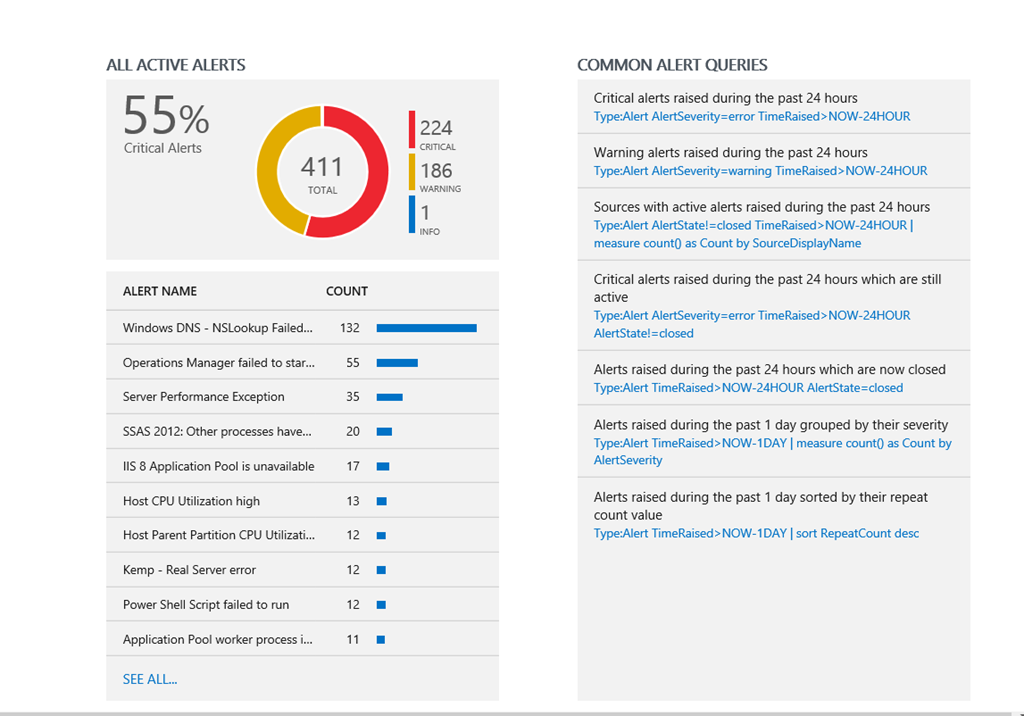This screenshot has height=716, width=1024.
Task: Run the sort RepeatCount desc query
Action: click(756, 534)
